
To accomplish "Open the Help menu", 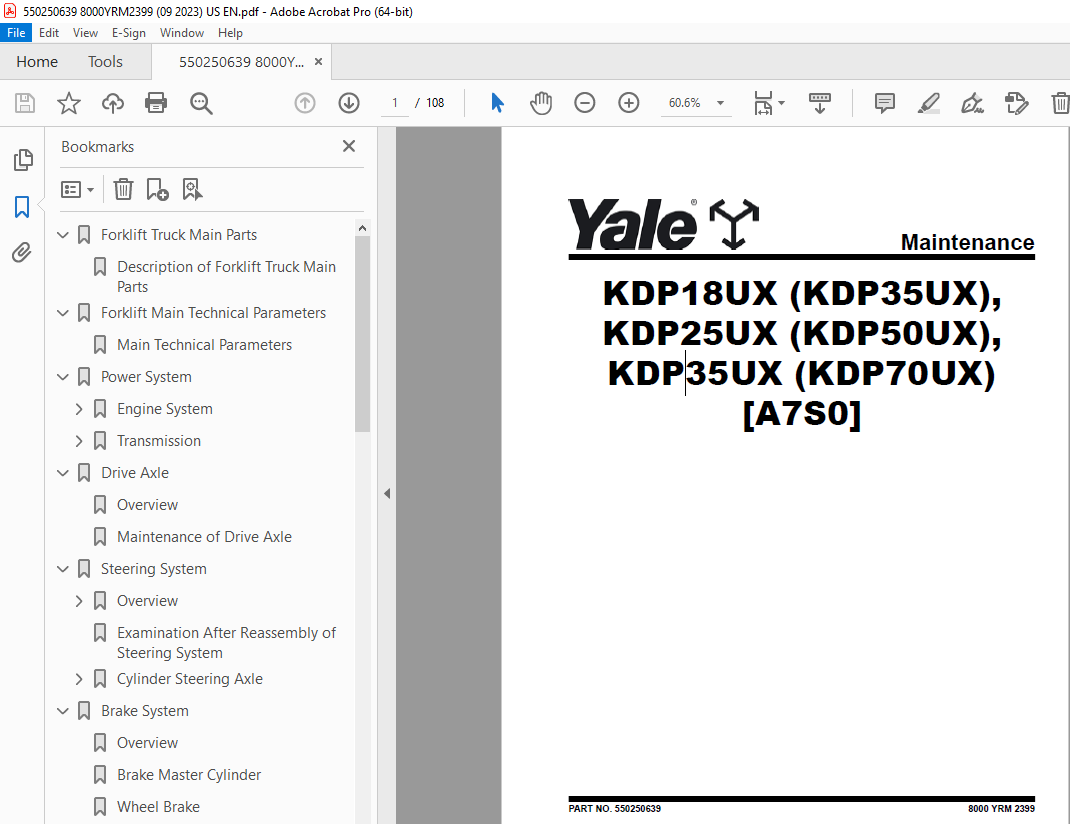I will 230,33.
